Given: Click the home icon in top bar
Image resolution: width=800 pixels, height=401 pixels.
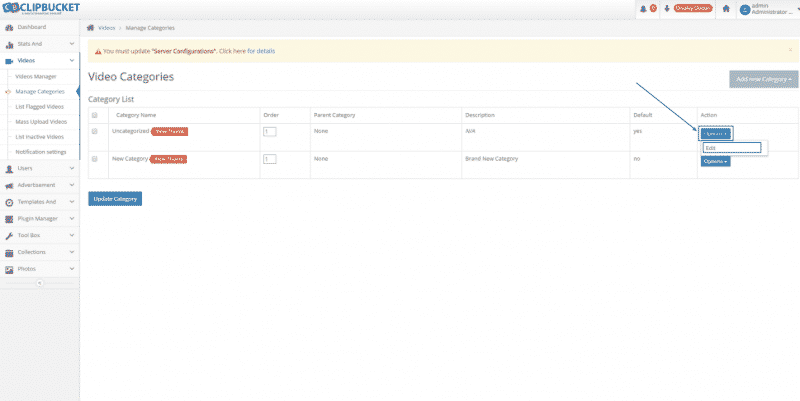Looking at the screenshot, I should coord(725,9).
